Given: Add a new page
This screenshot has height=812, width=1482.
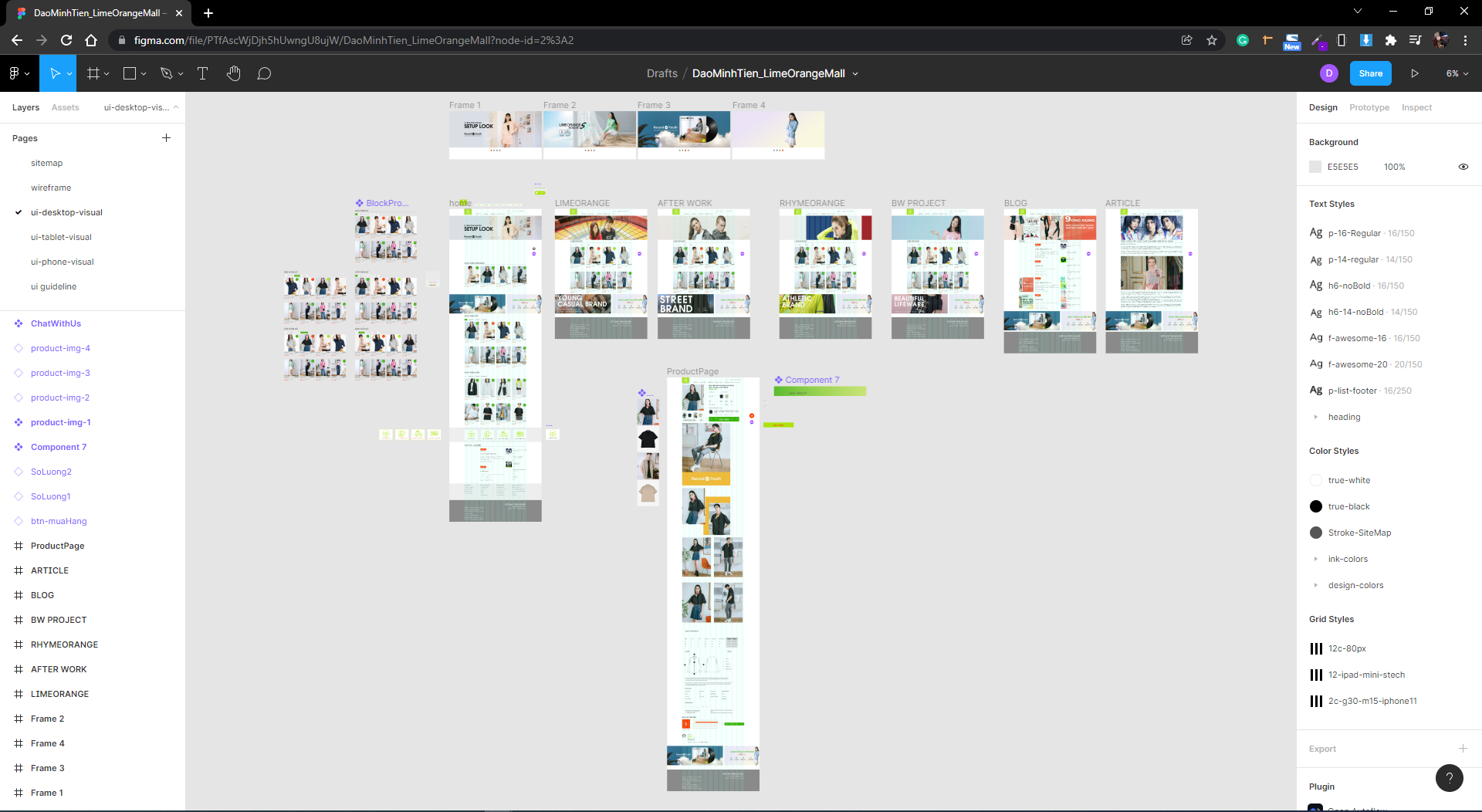Looking at the screenshot, I should (166, 138).
